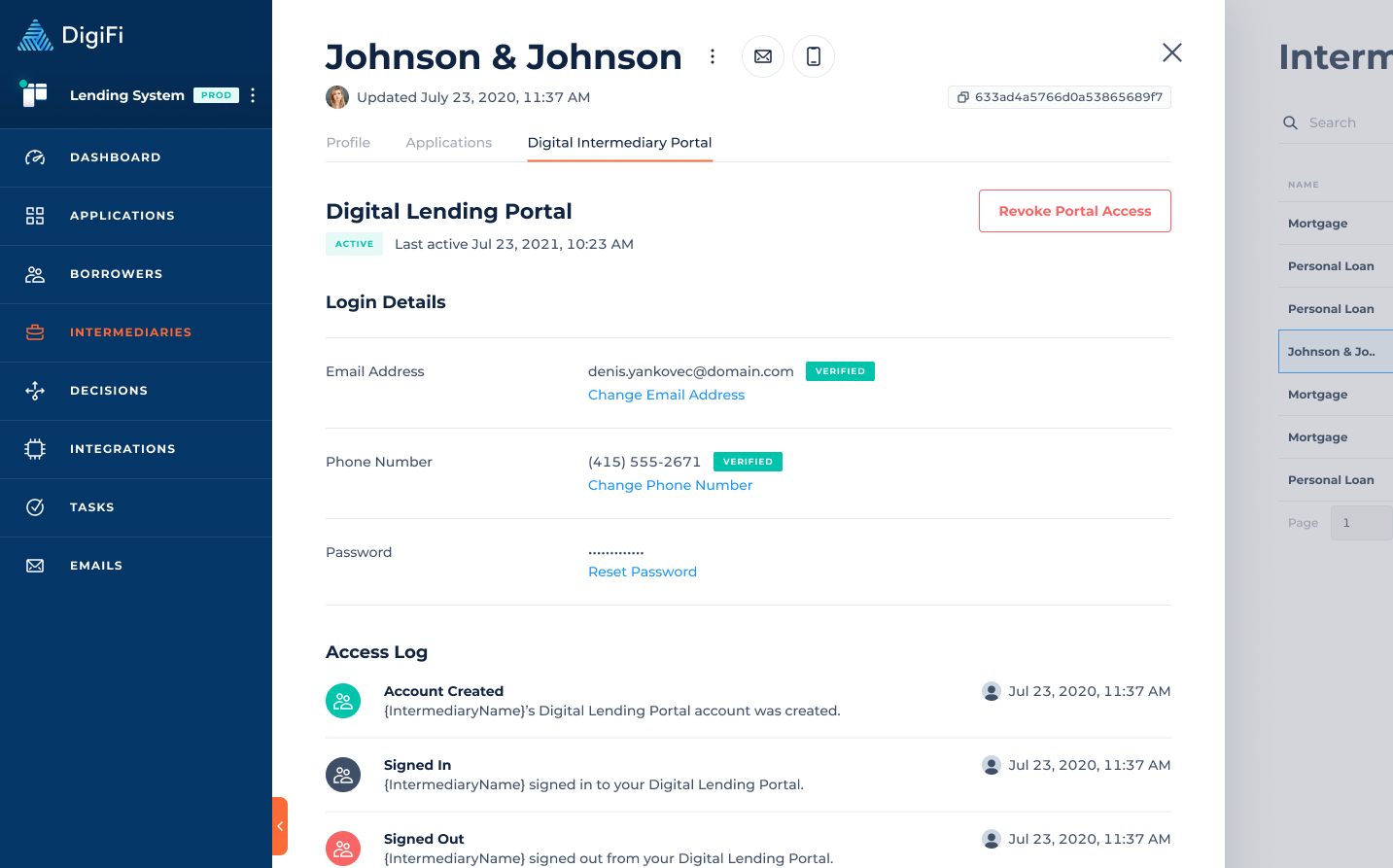Click denis.yankovec@domain.com email text
The width and height of the screenshot is (1393, 868).
tap(691, 371)
